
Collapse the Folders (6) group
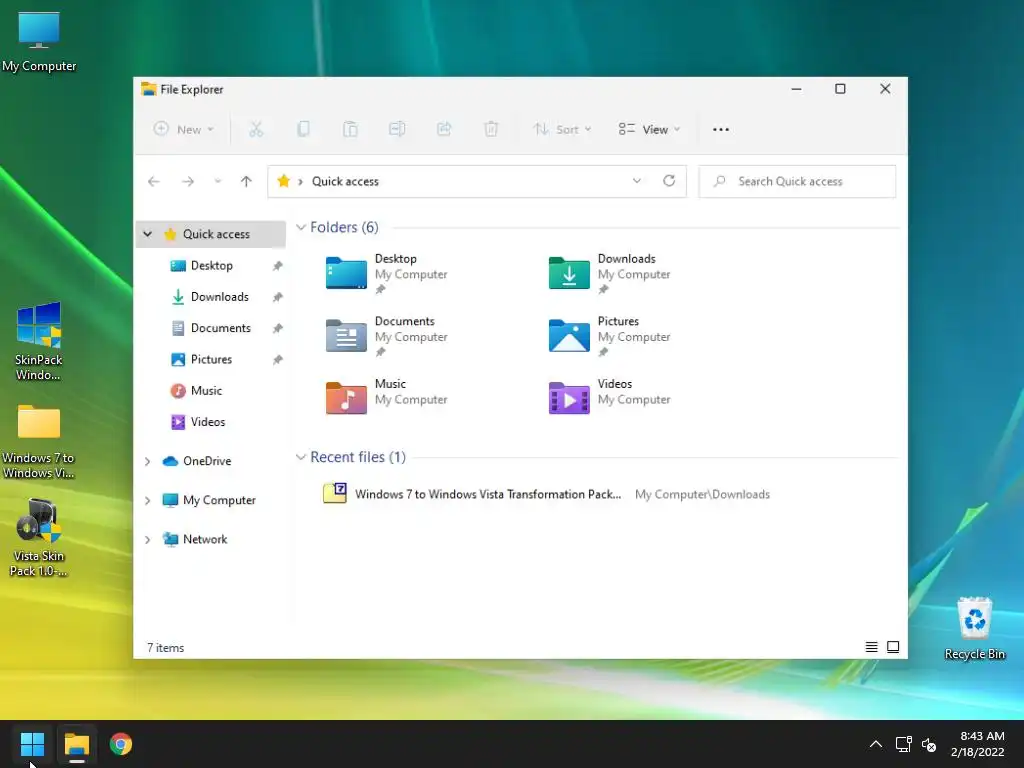tap(301, 227)
